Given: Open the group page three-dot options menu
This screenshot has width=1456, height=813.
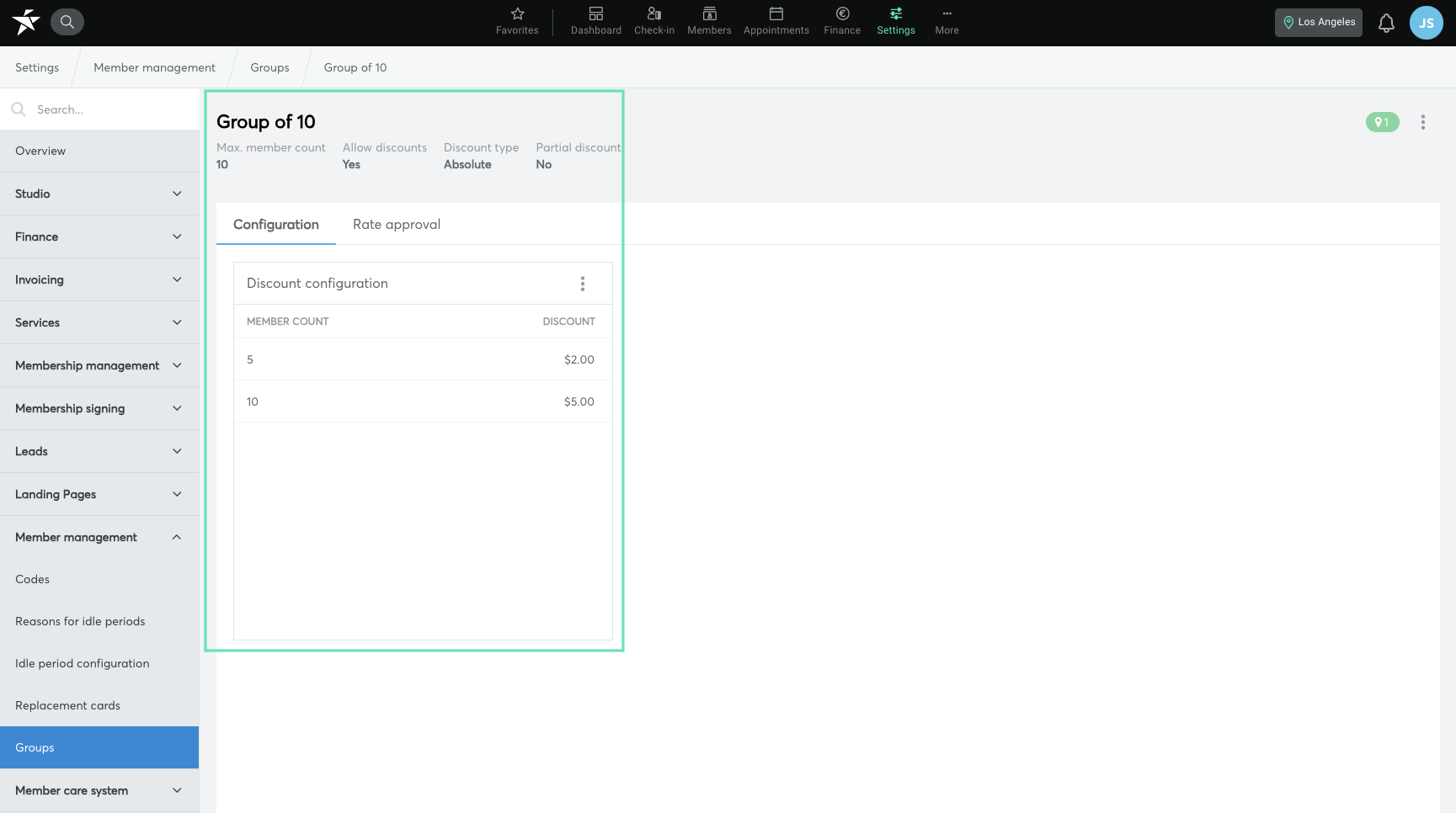Looking at the screenshot, I should 1423,122.
